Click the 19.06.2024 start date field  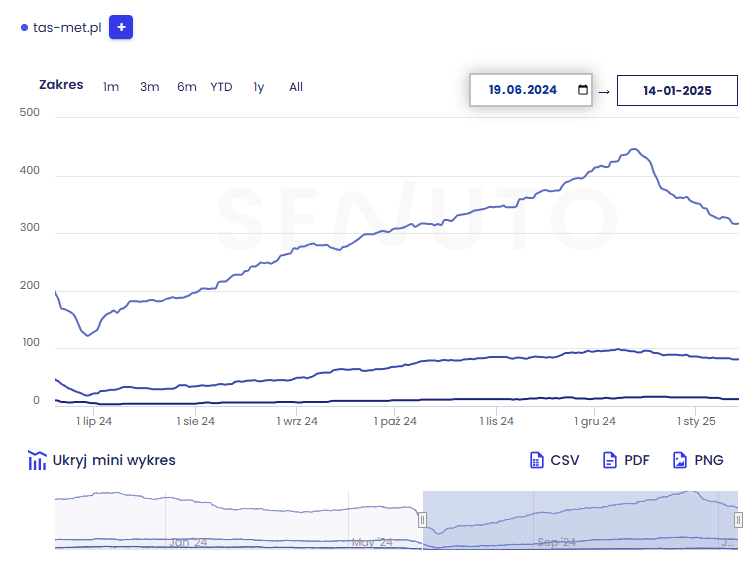531,90
